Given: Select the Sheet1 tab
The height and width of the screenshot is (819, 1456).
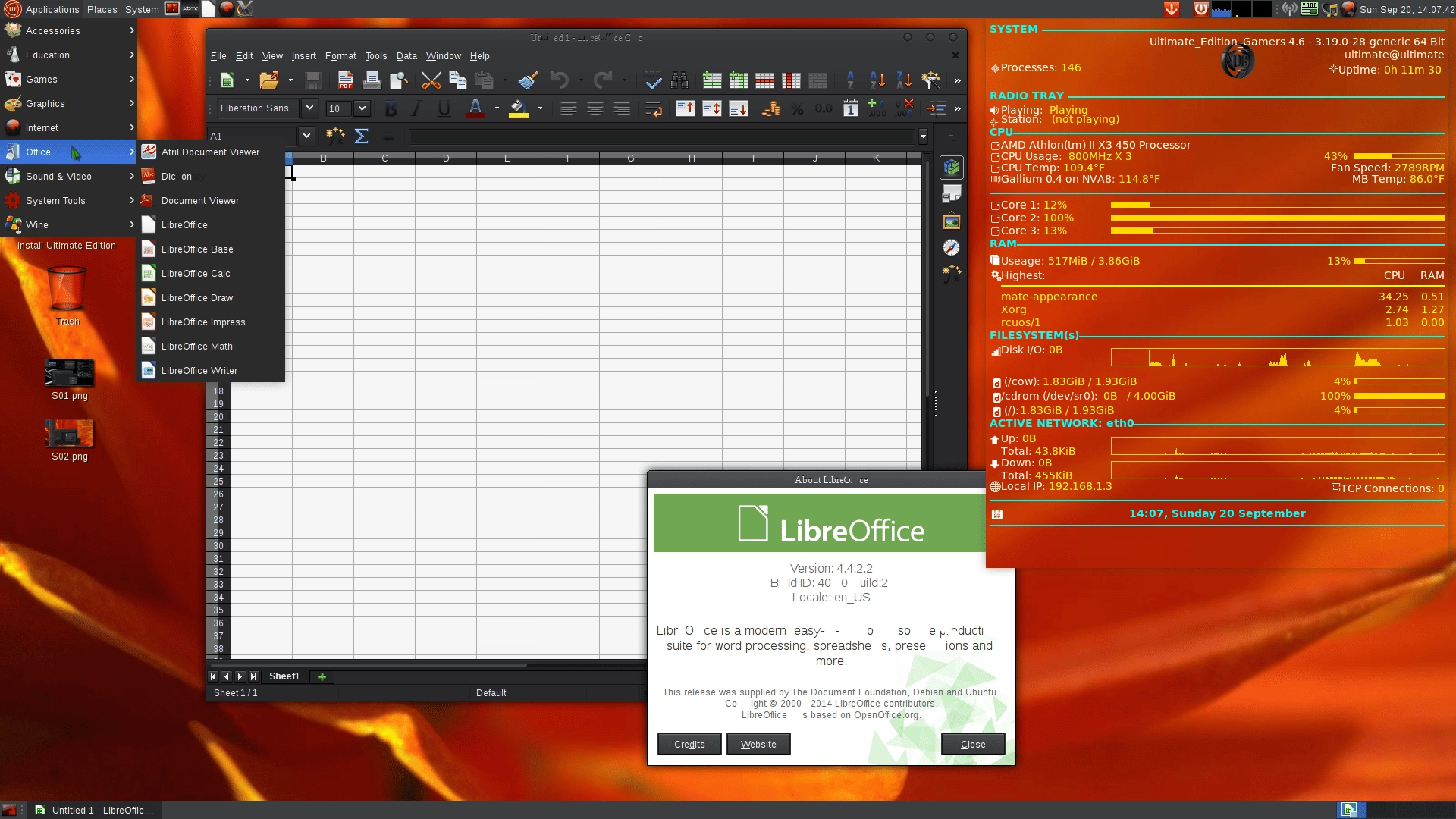Looking at the screenshot, I should (284, 676).
